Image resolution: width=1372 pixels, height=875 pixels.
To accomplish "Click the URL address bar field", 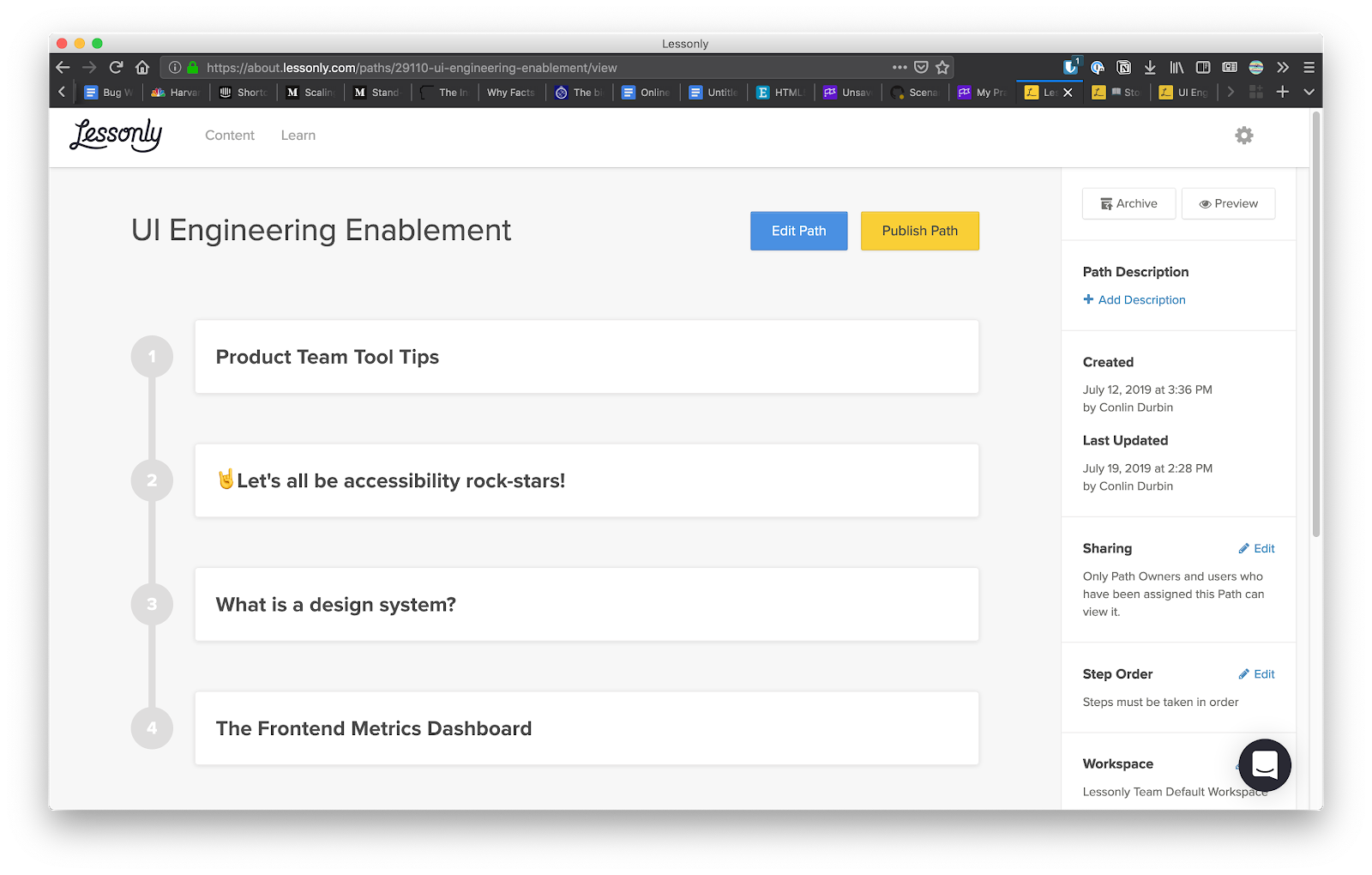I will pos(557,67).
